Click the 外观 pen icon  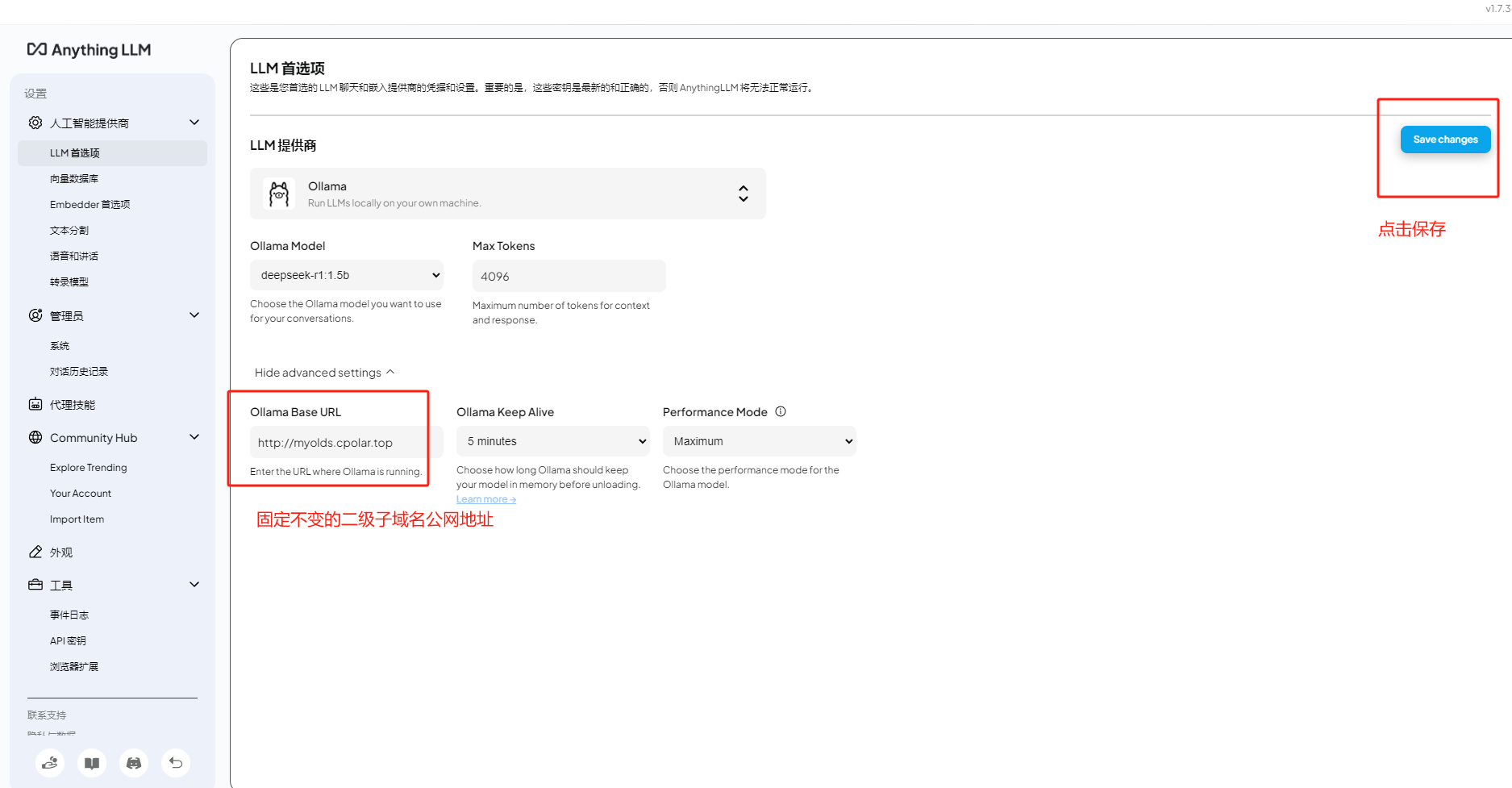(35, 552)
